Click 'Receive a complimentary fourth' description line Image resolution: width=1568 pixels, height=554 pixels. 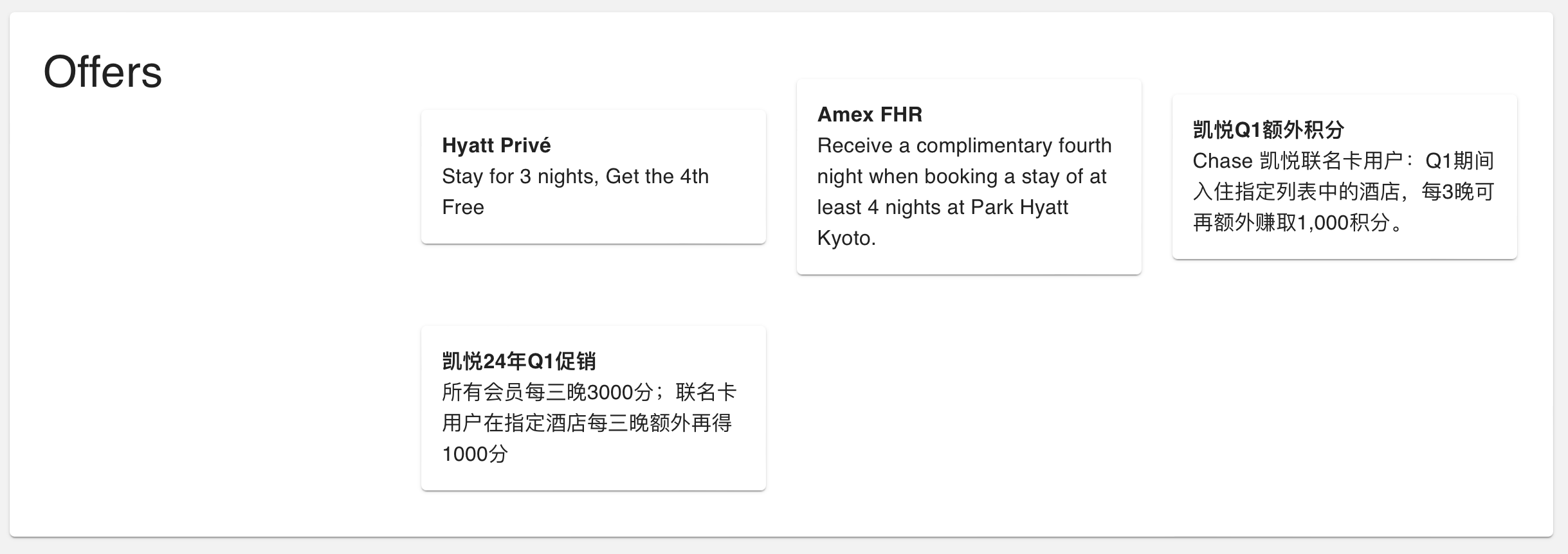963,145
